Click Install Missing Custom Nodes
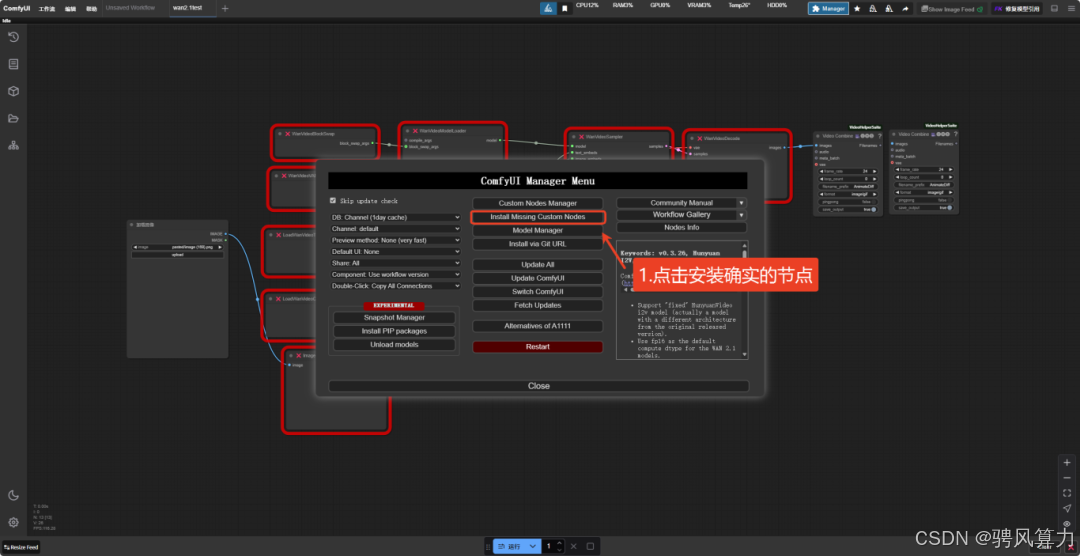This screenshot has width=1080, height=556. coord(538,217)
